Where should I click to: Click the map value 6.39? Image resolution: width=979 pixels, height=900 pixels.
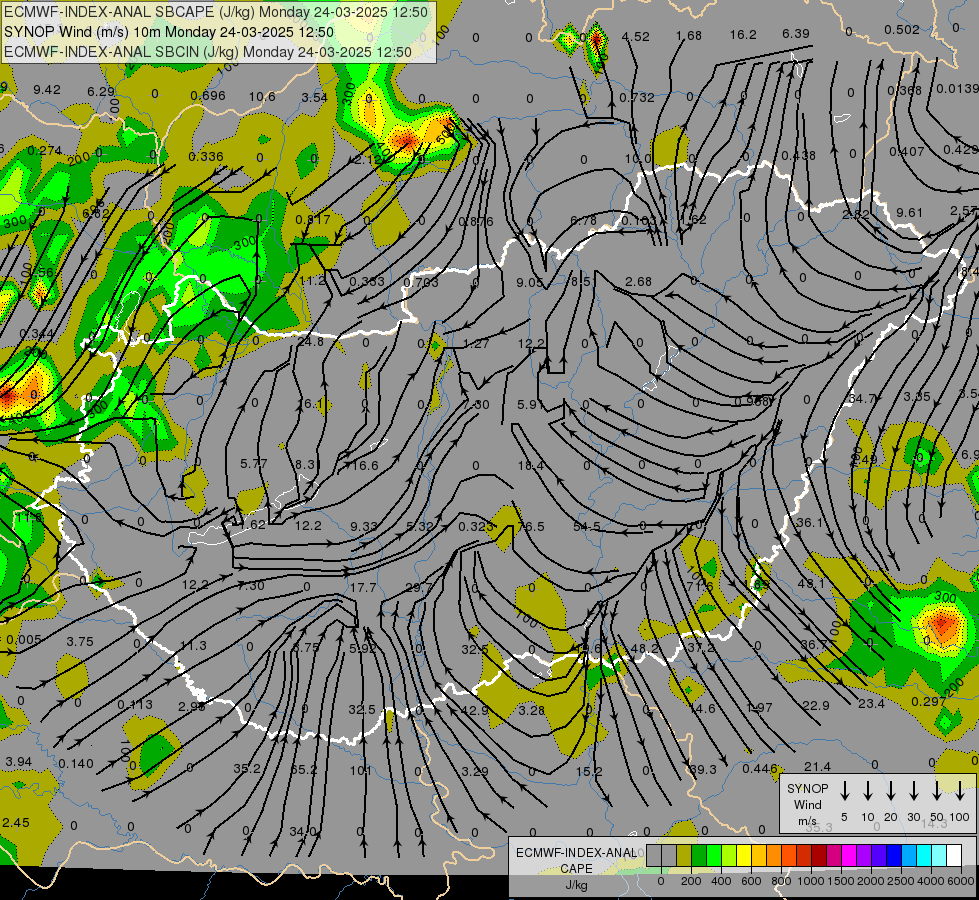[x=795, y=34]
